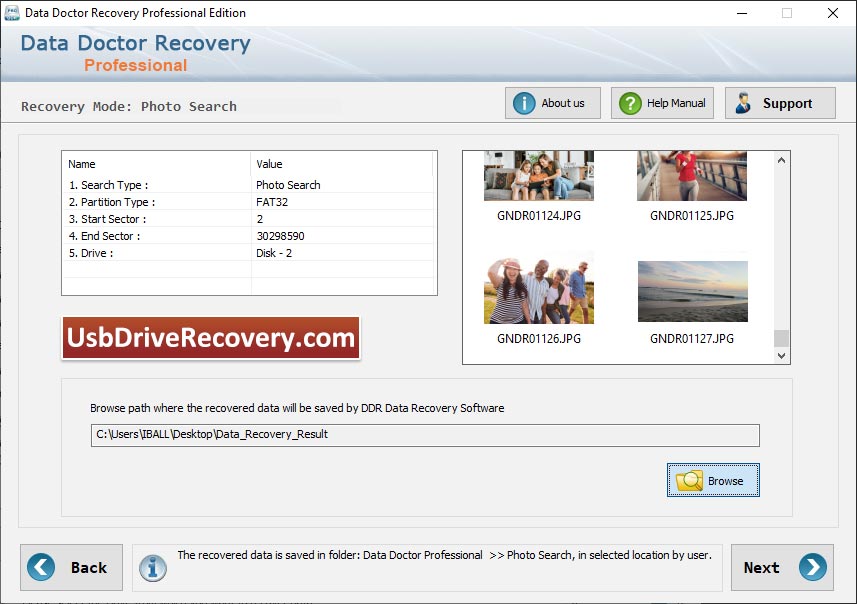This screenshot has height=604, width=857.
Task: Select thumbnail GNDR01126.JPG
Action: pos(538,291)
